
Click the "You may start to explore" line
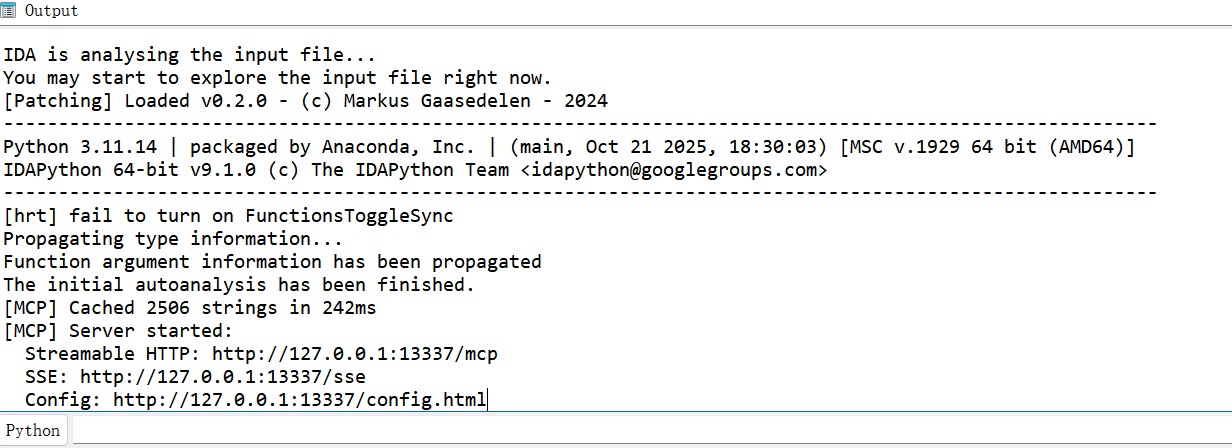(x=277, y=78)
